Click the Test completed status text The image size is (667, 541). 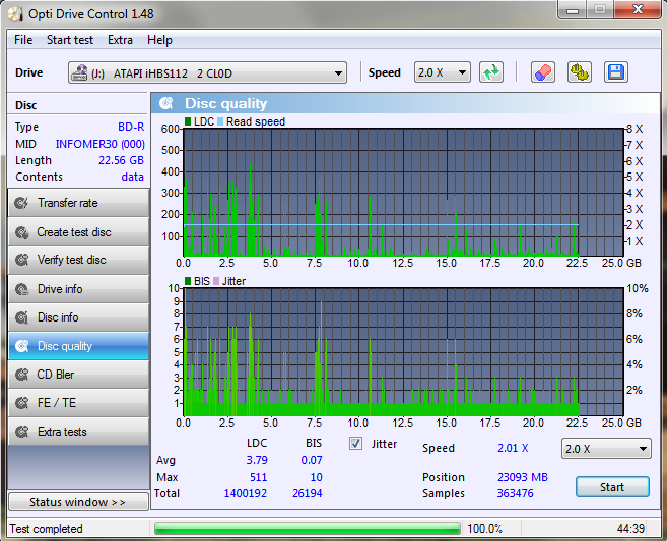tap(46, 529)
